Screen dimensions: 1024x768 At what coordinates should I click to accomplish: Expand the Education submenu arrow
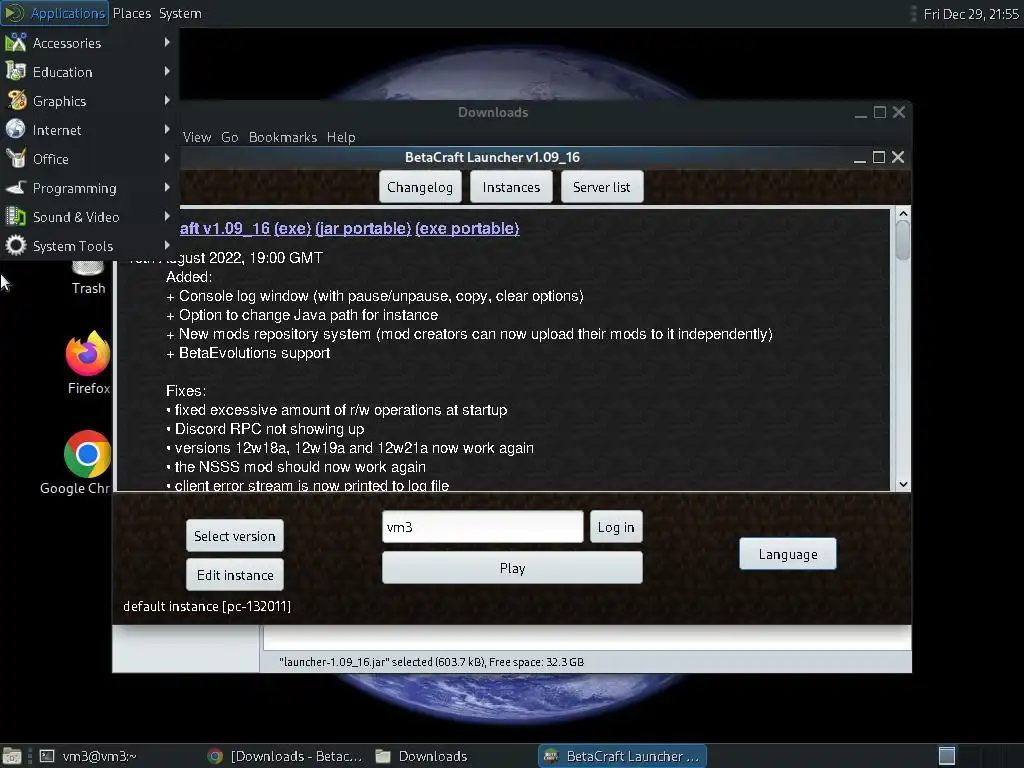[x=167, y=71]
